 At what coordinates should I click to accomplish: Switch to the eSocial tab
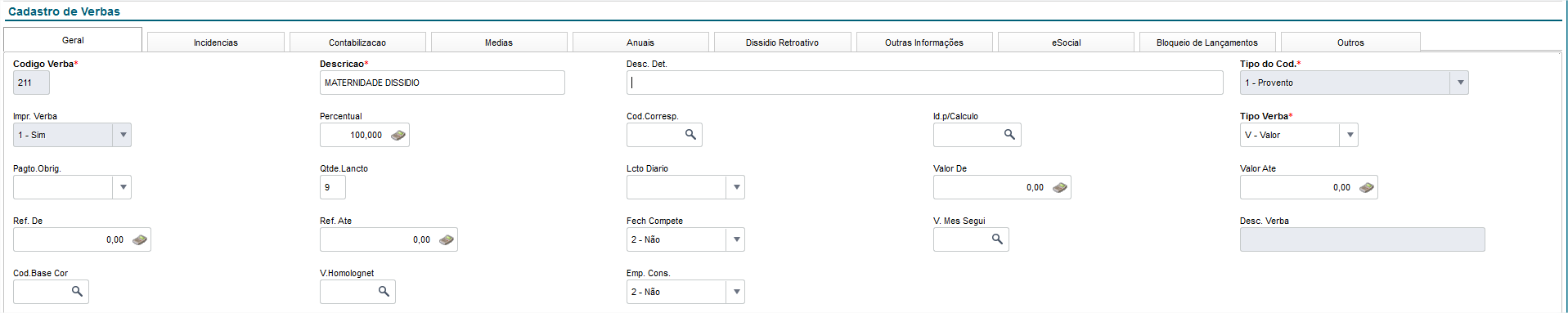point(1066,42)
